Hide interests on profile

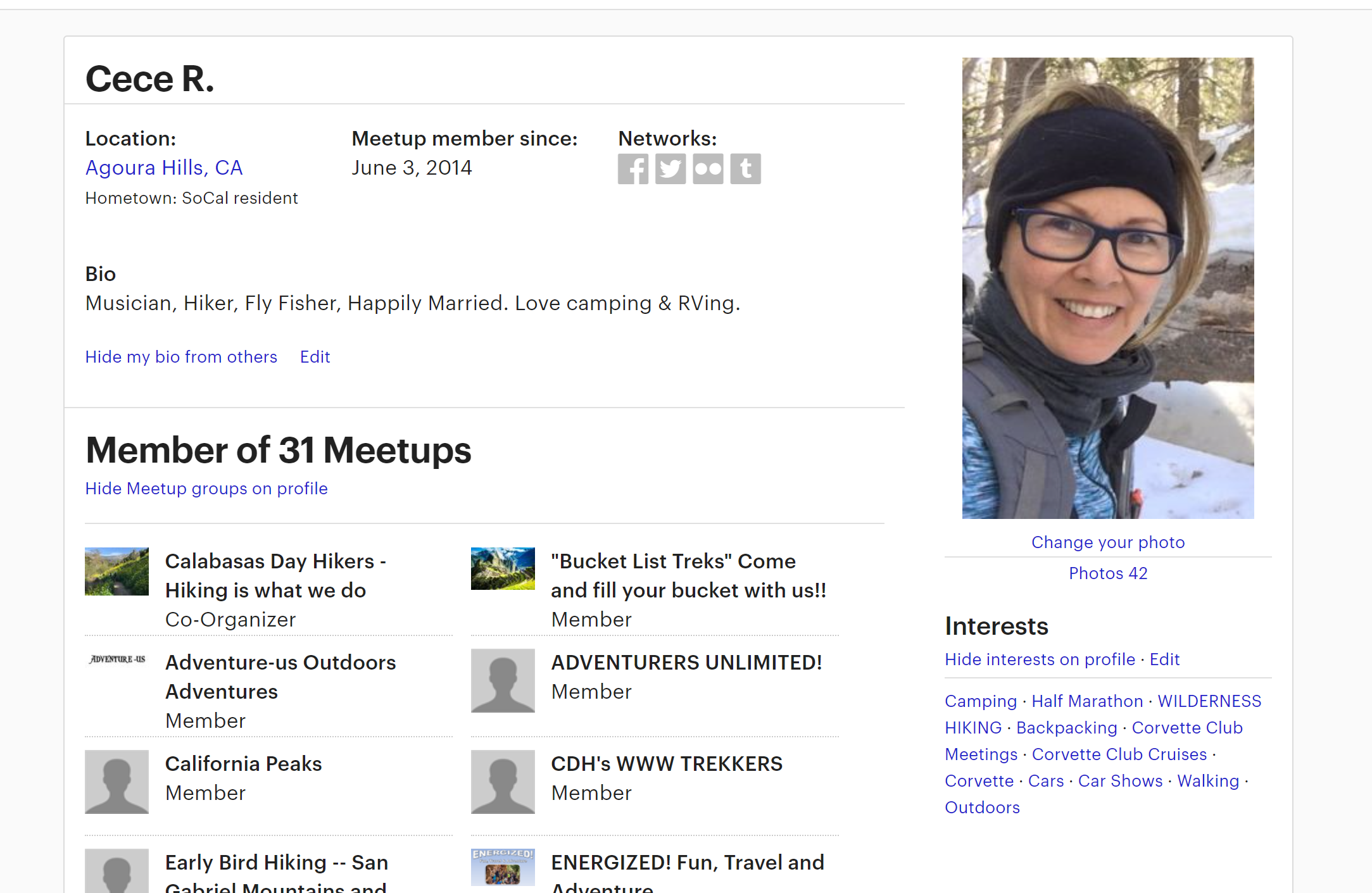point(1040,659)
